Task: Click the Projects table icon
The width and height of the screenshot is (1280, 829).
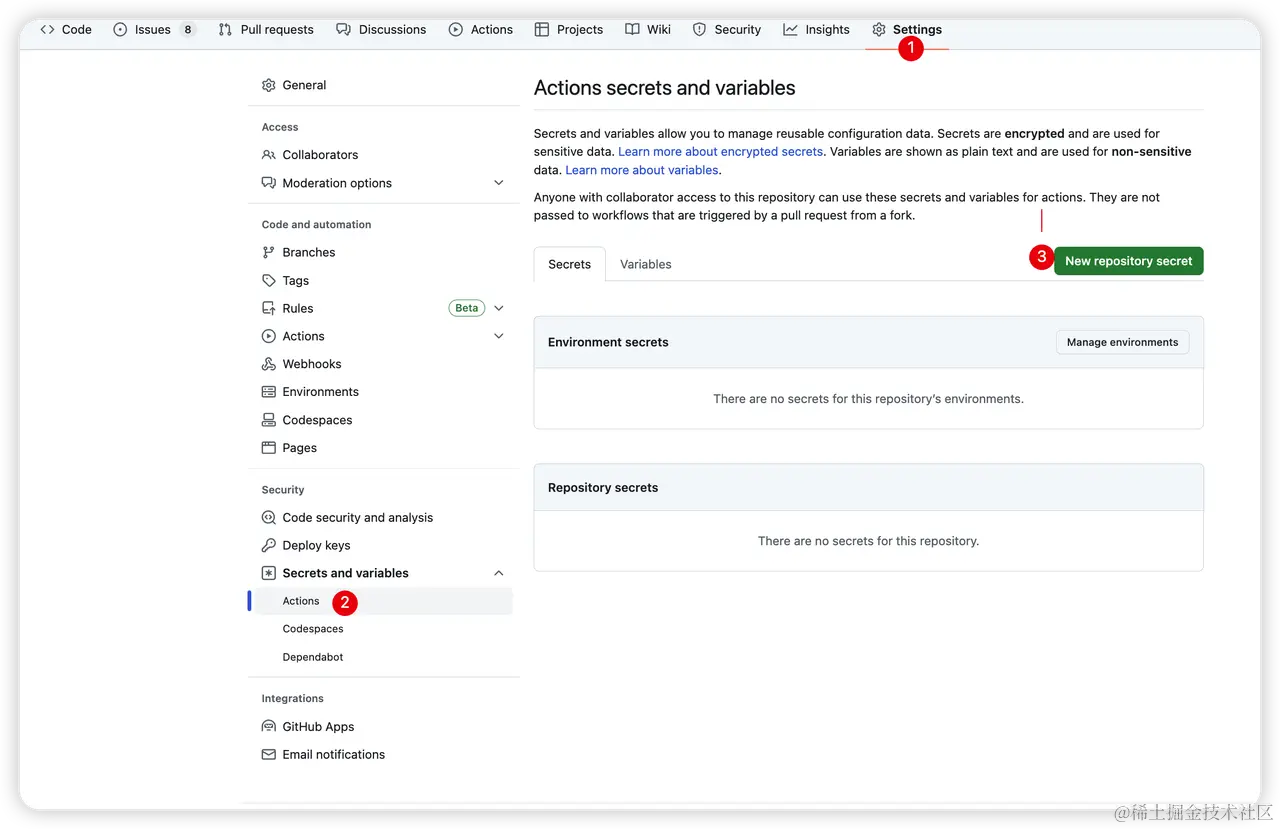Action: click(542, 30)
